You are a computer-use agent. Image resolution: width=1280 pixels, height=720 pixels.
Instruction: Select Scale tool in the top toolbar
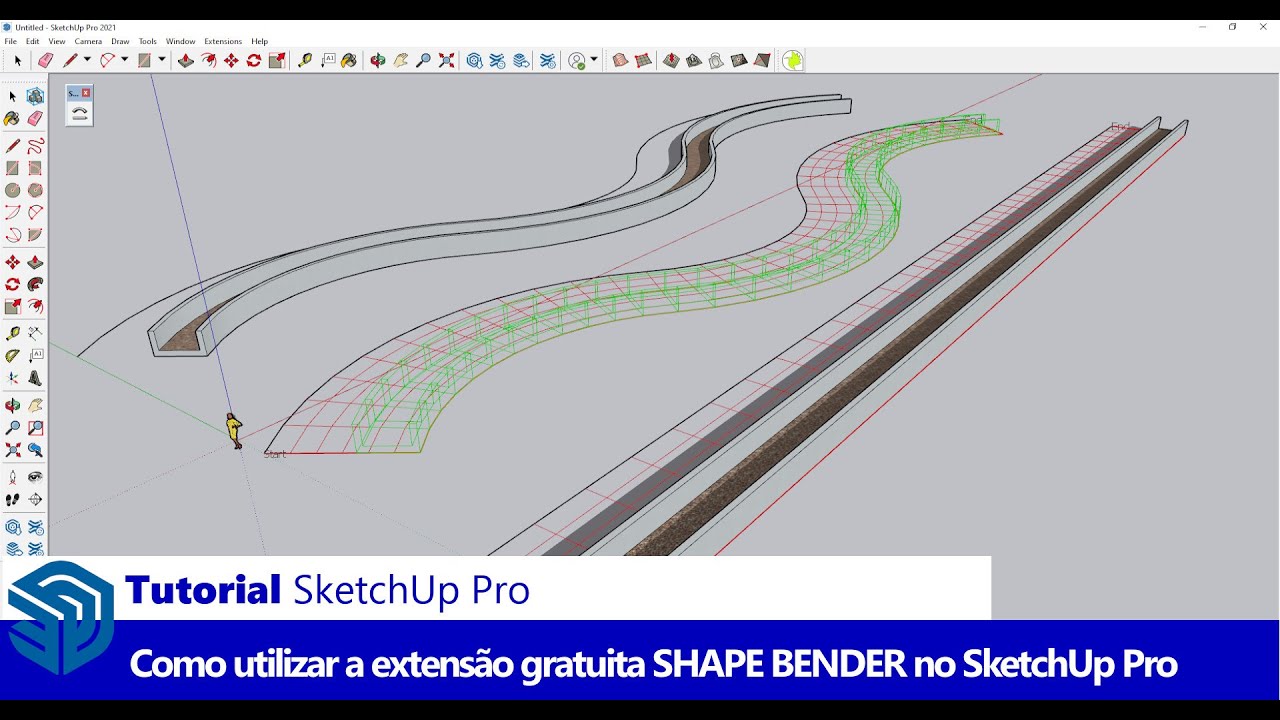click(277, 61)
